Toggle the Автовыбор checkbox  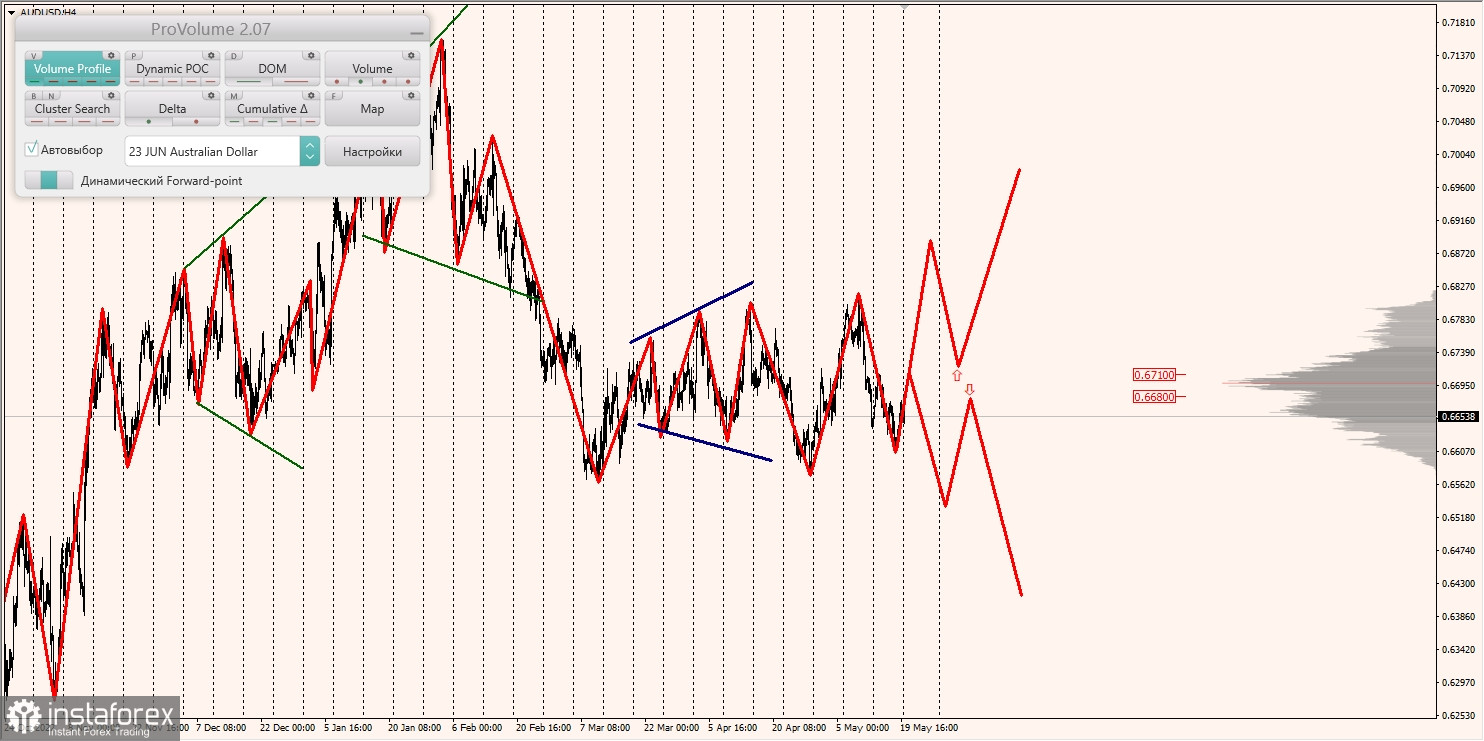click(x=32, y=149)
